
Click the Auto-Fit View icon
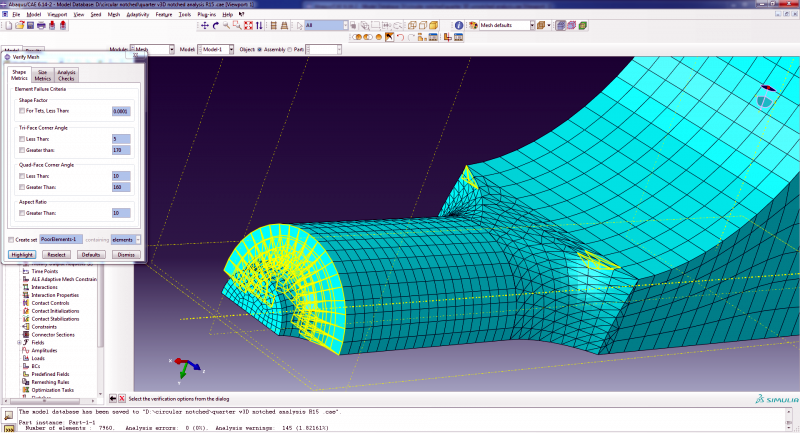(x=248, y=26)
